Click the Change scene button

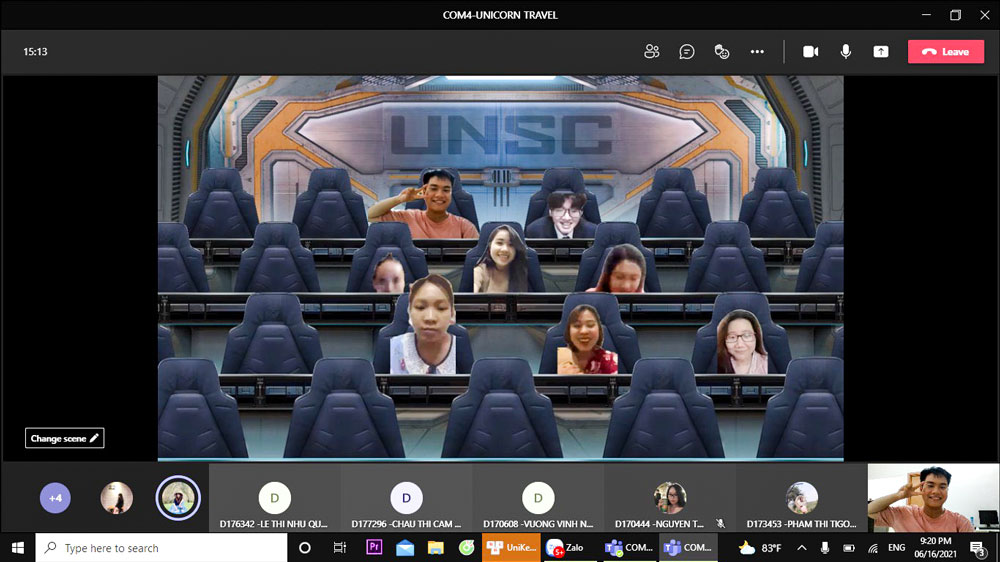pyautogui.click(x=64, y=438)
